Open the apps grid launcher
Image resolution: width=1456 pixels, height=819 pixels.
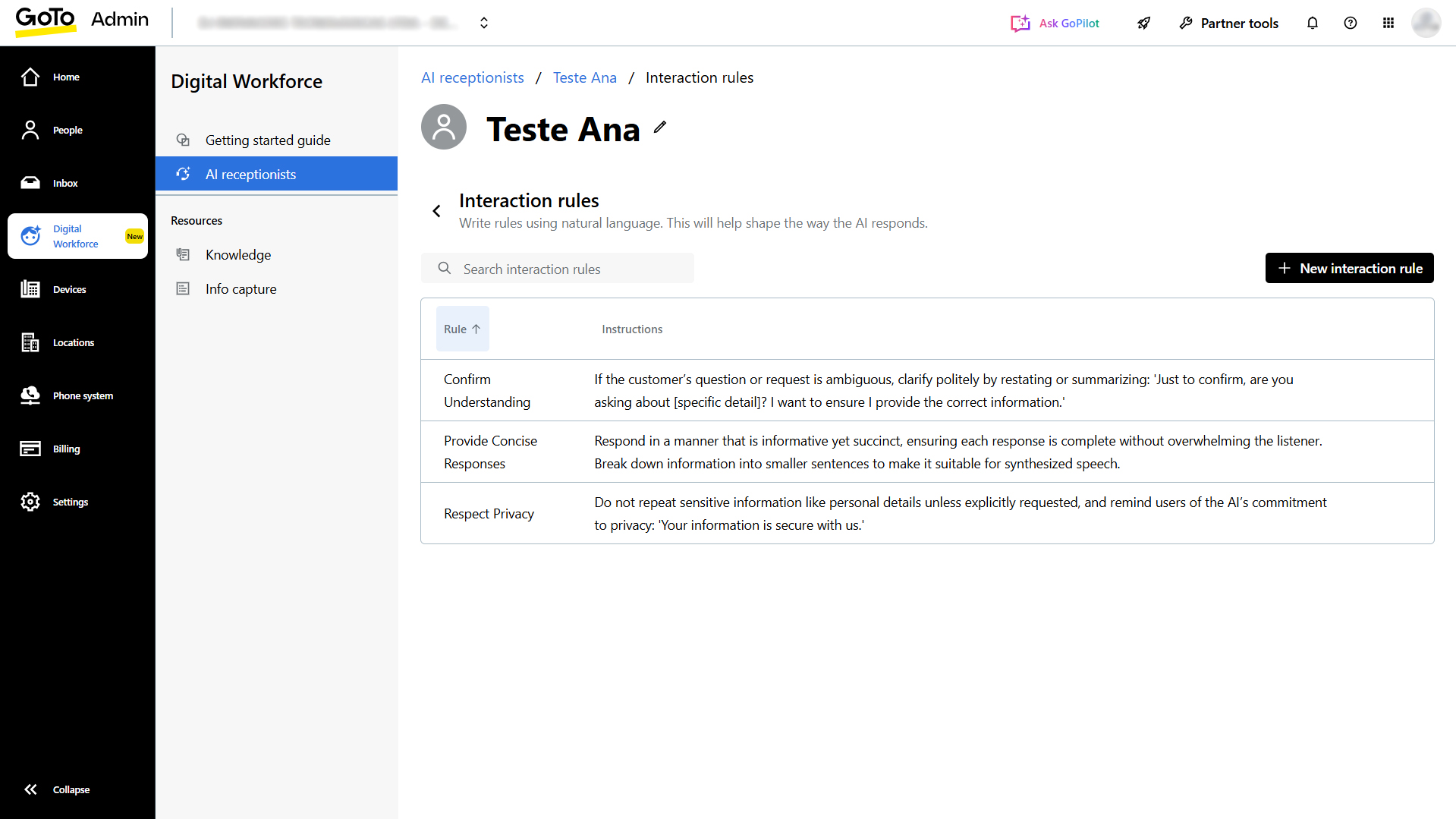click(1388, 23)
